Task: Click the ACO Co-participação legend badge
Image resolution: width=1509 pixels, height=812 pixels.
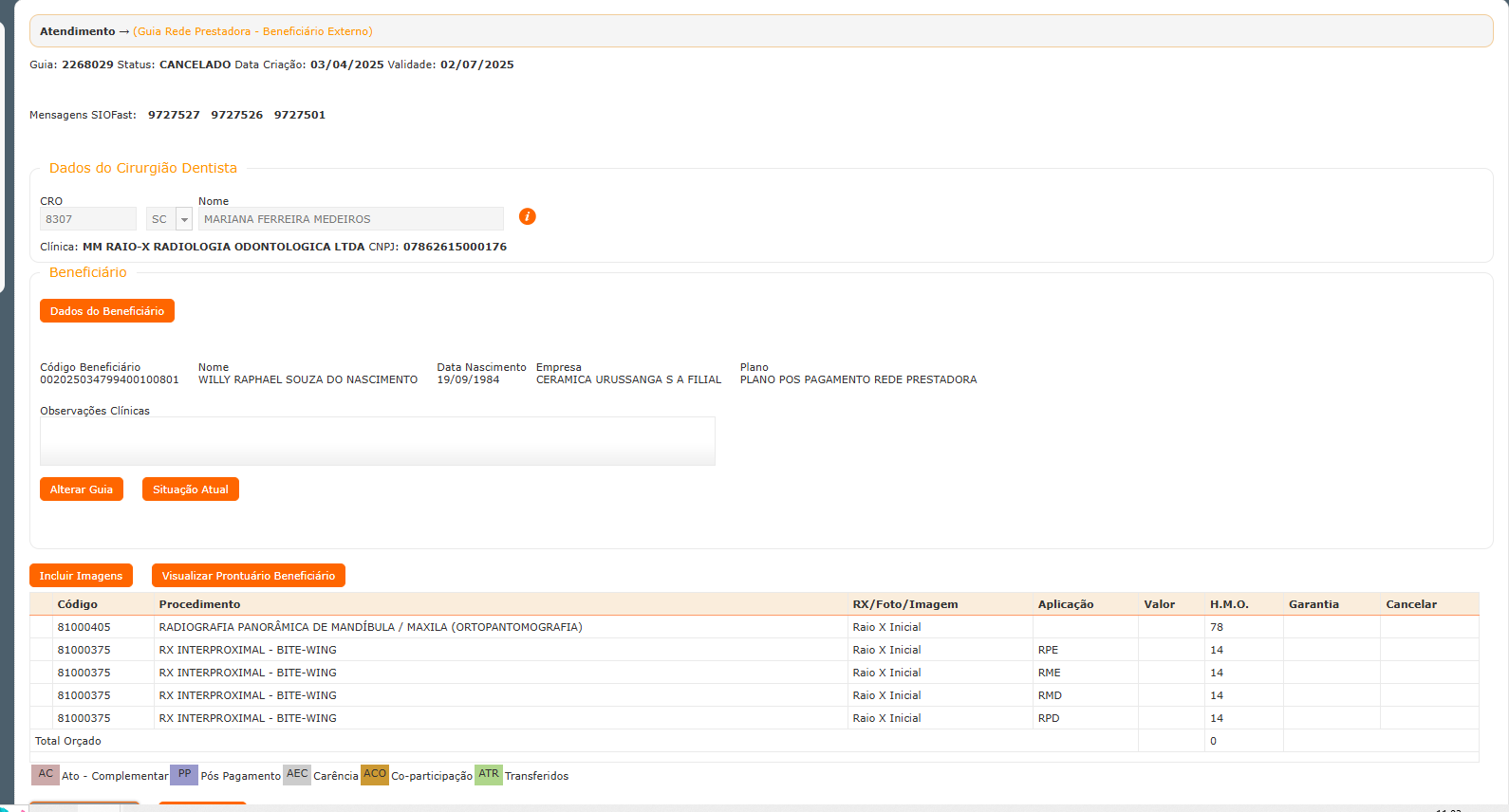Action: click(x=375, y=775)
